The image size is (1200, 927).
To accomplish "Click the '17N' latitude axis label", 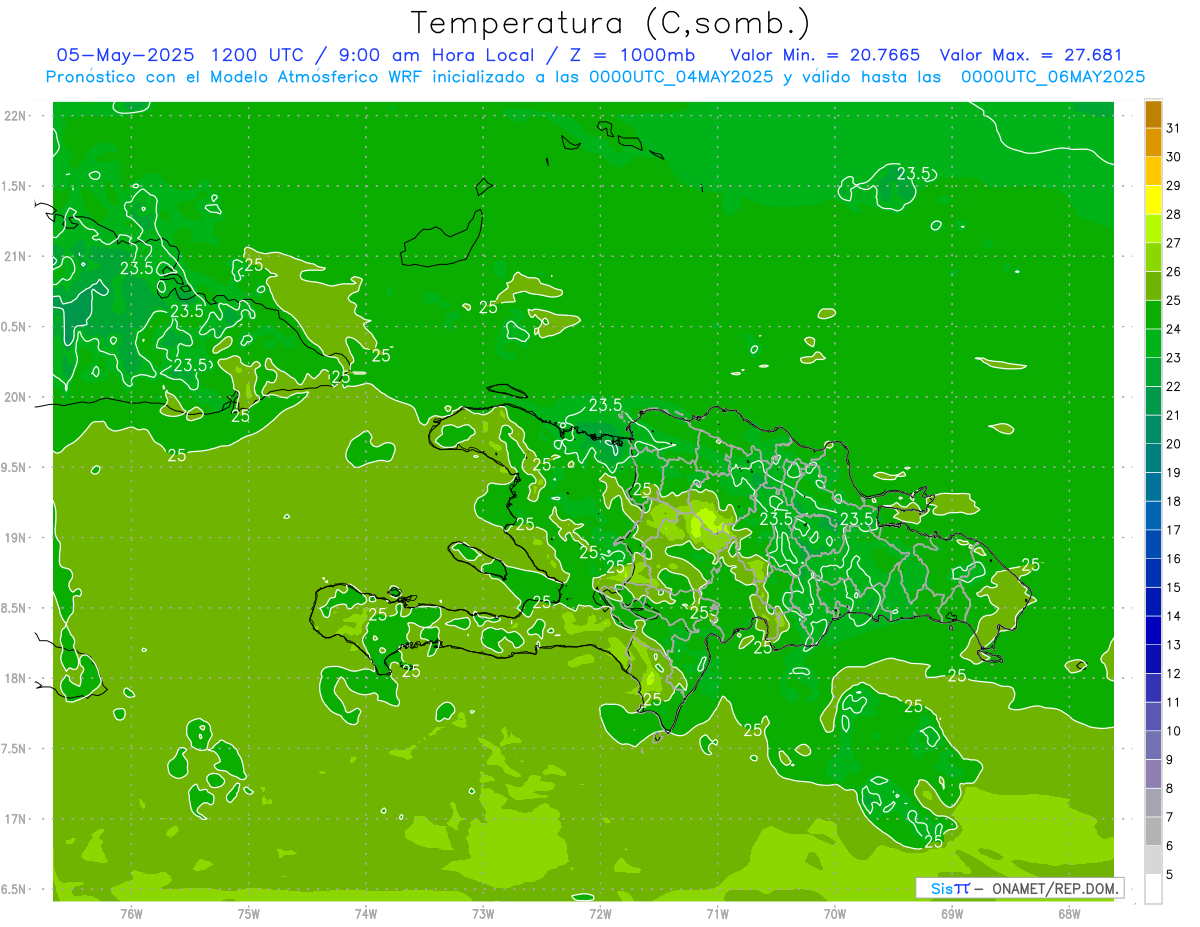I will (15, 819).
